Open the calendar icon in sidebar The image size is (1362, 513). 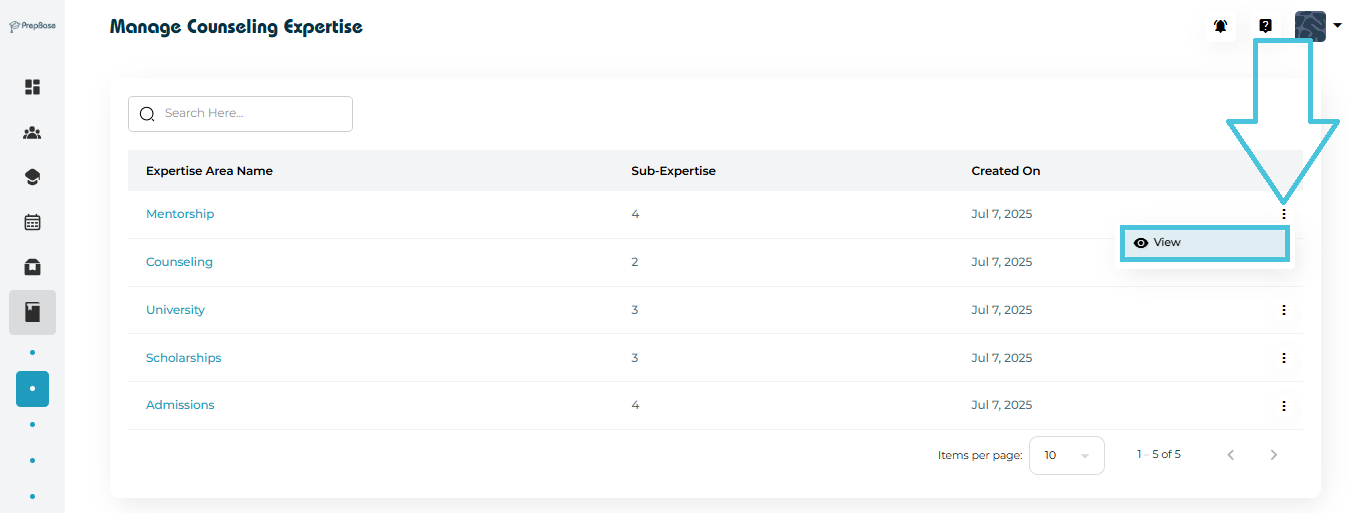pos(32,222)
